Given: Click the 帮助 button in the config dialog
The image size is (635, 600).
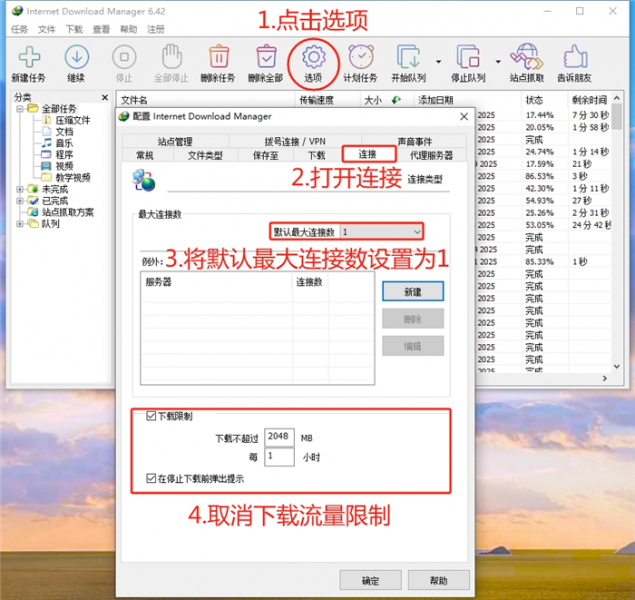Looking at the screenshot, I should 439,581.
